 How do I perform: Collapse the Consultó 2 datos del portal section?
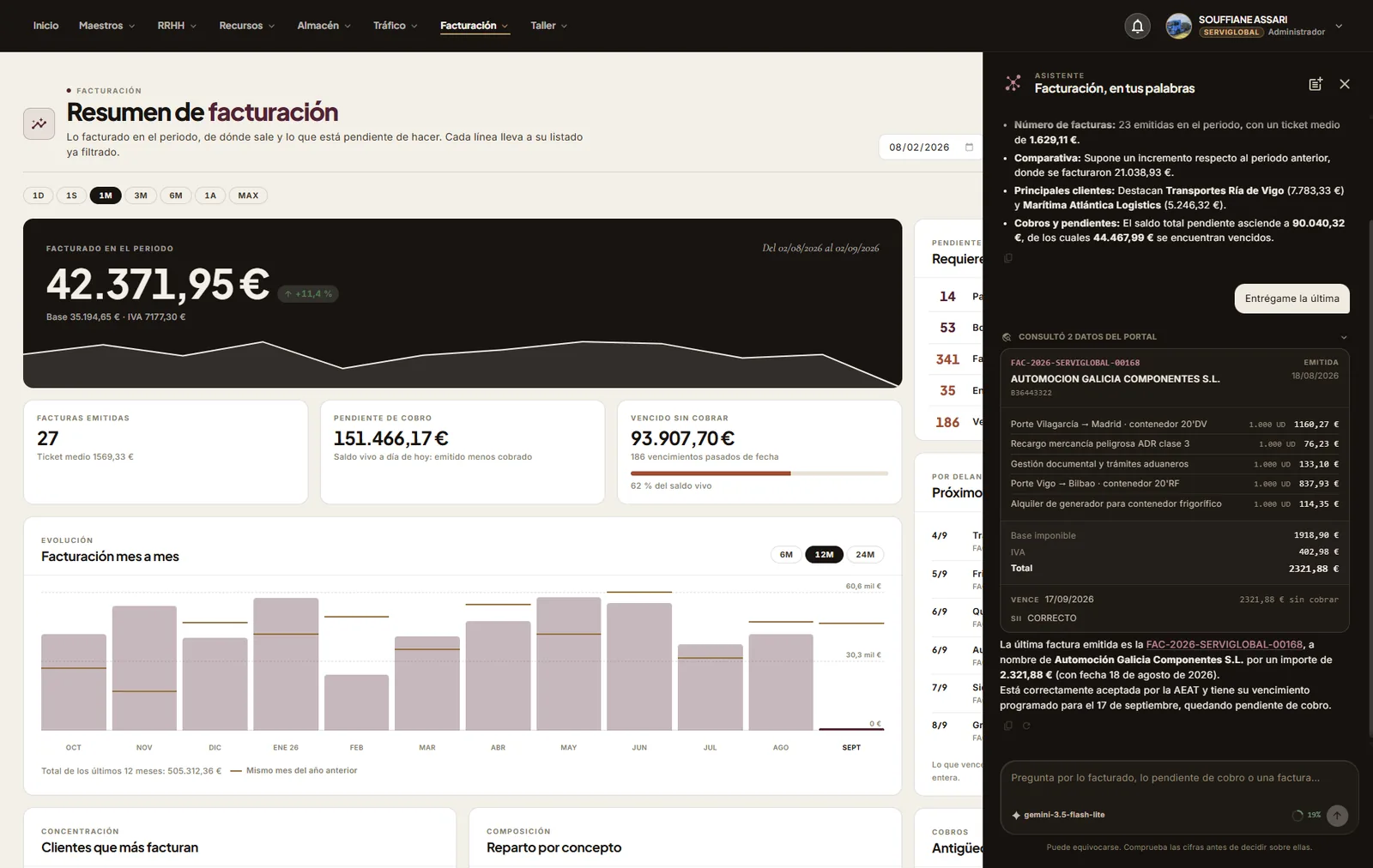coord(1344,337)
